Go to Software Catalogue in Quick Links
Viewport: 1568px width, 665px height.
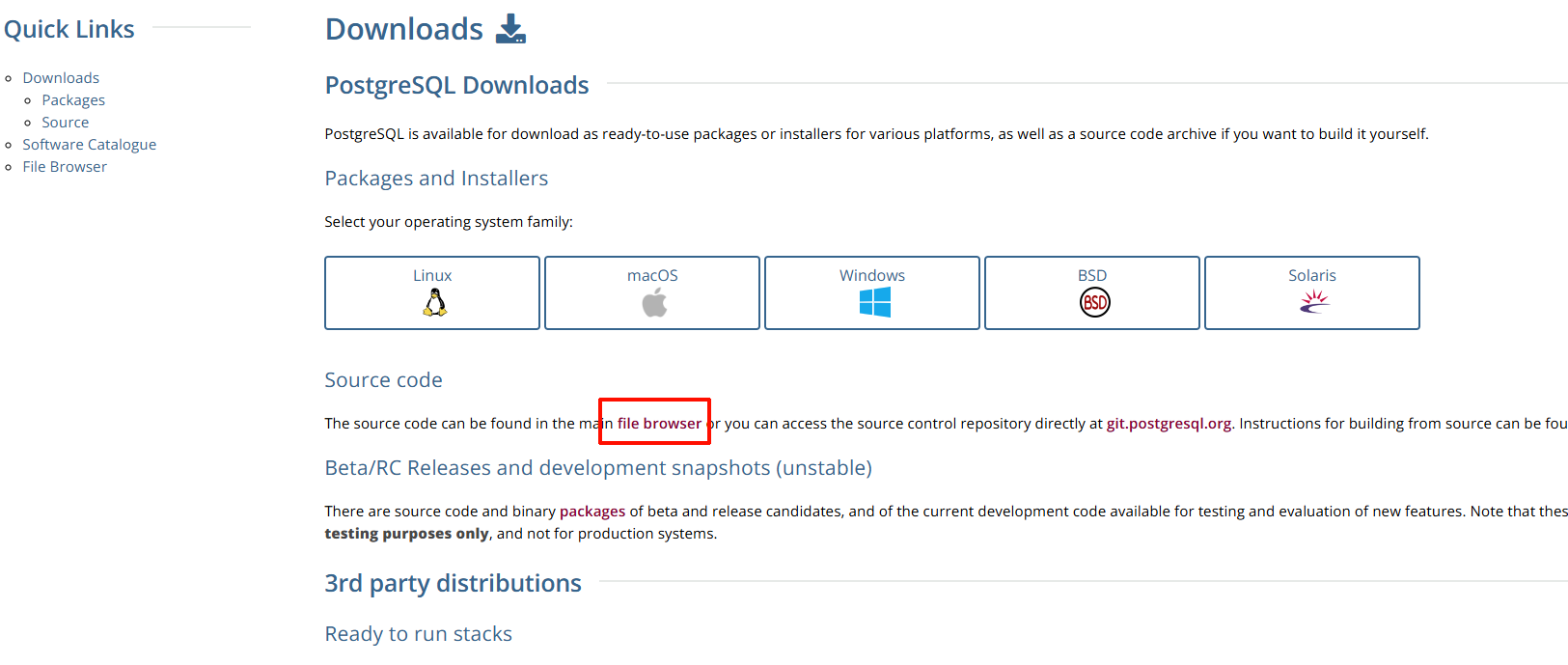(89, 144)
